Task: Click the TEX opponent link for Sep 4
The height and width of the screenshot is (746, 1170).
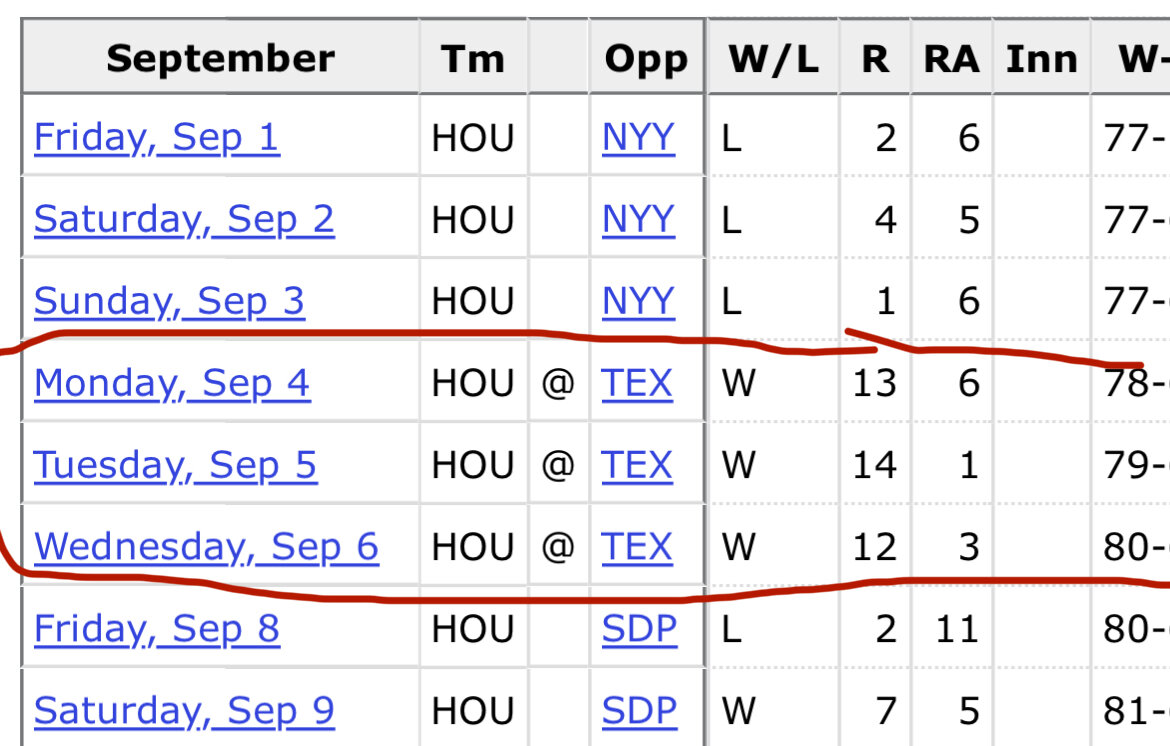Action: [x=637, y=384]
